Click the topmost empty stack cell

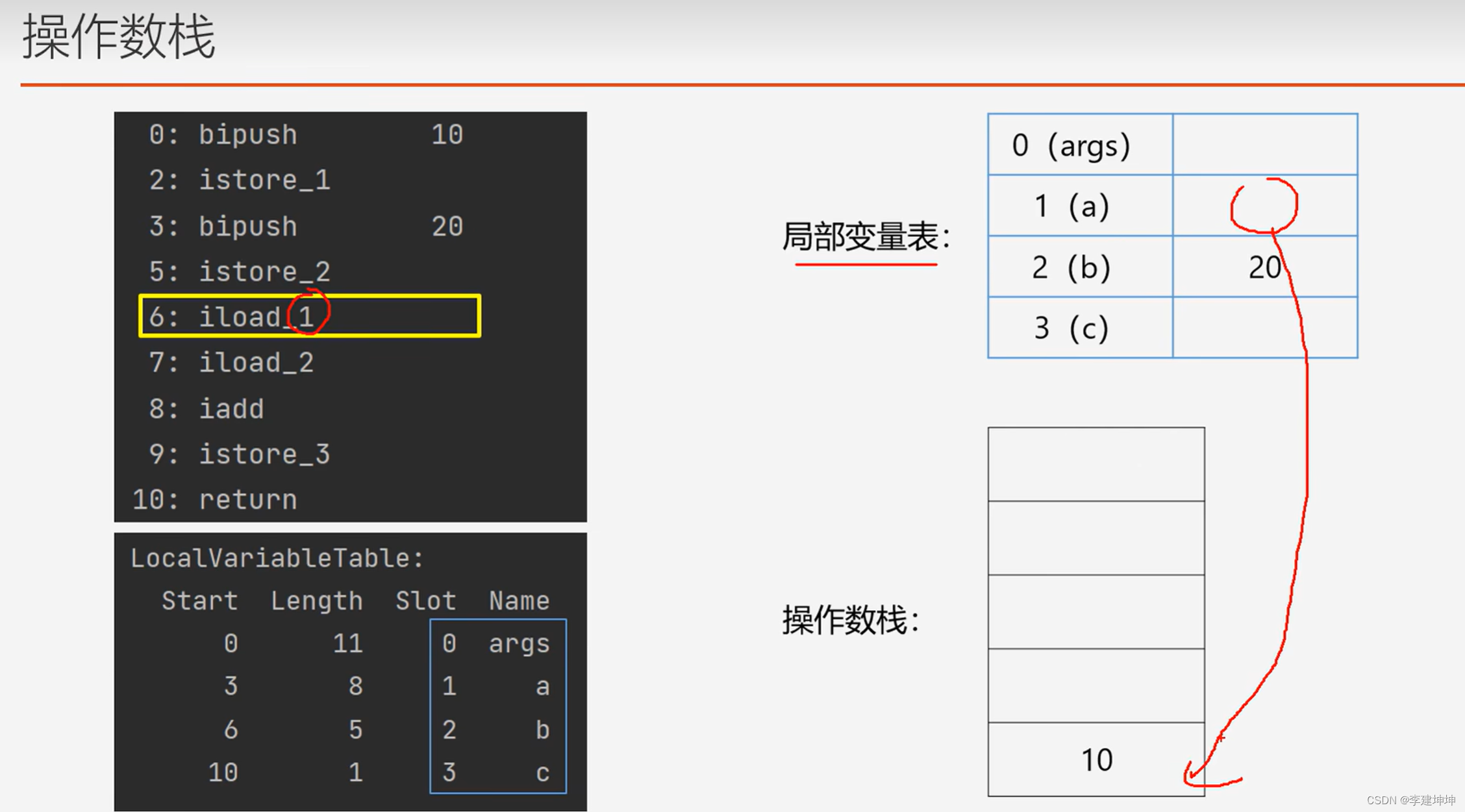[1096, 464]
